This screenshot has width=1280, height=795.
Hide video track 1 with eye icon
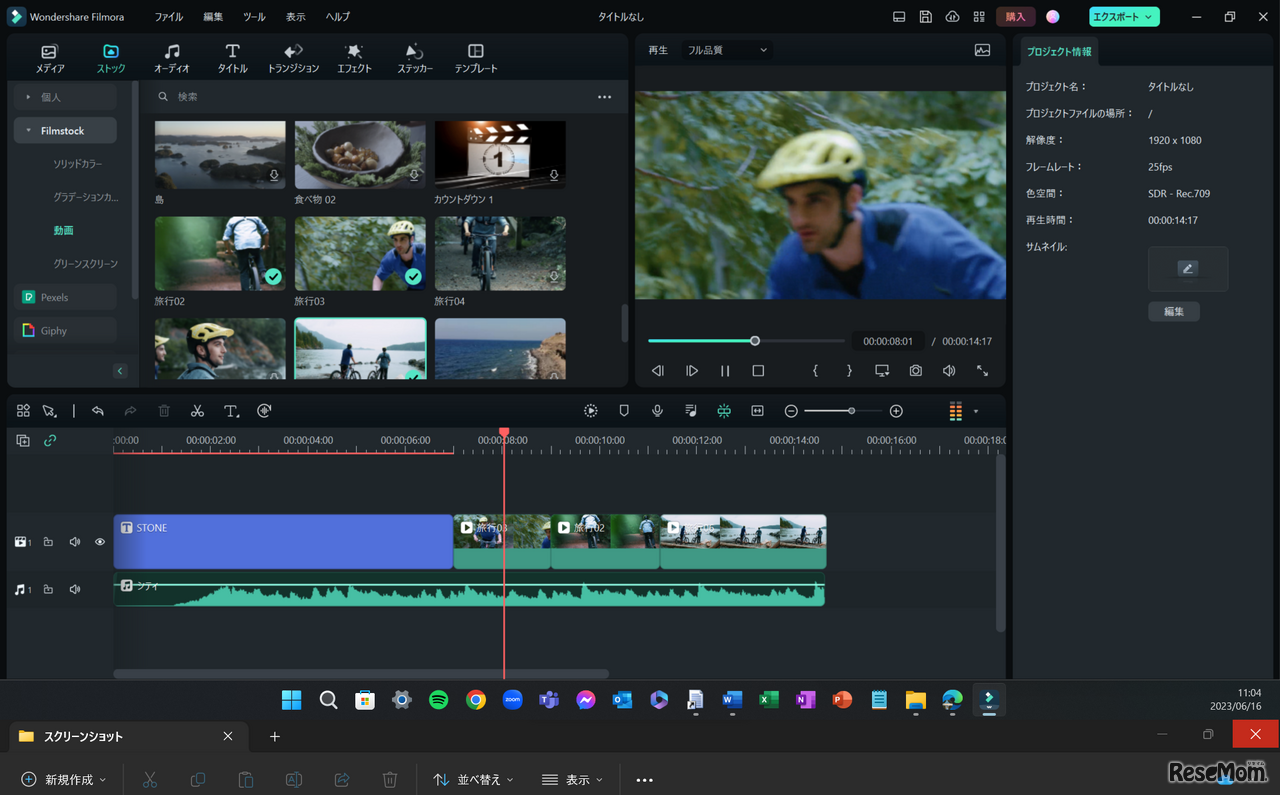[100, 542]
